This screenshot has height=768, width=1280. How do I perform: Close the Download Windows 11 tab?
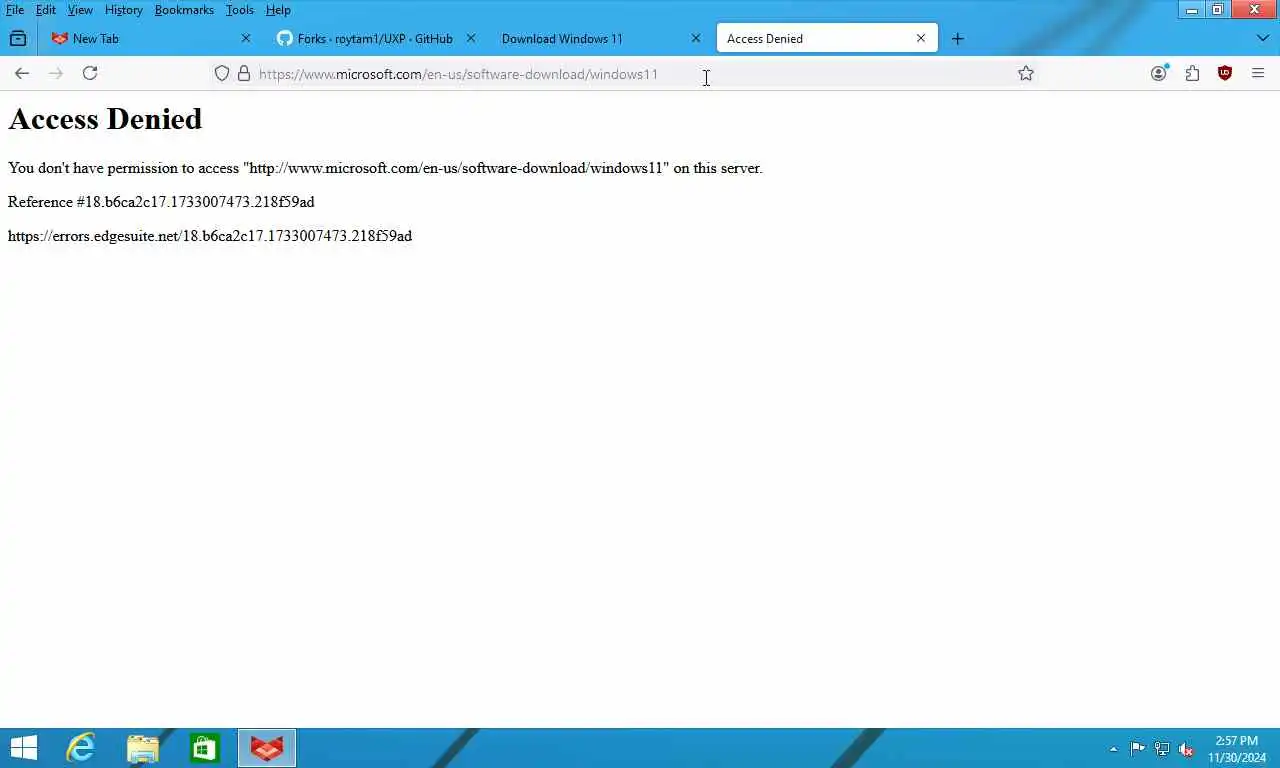pos(696,39)
